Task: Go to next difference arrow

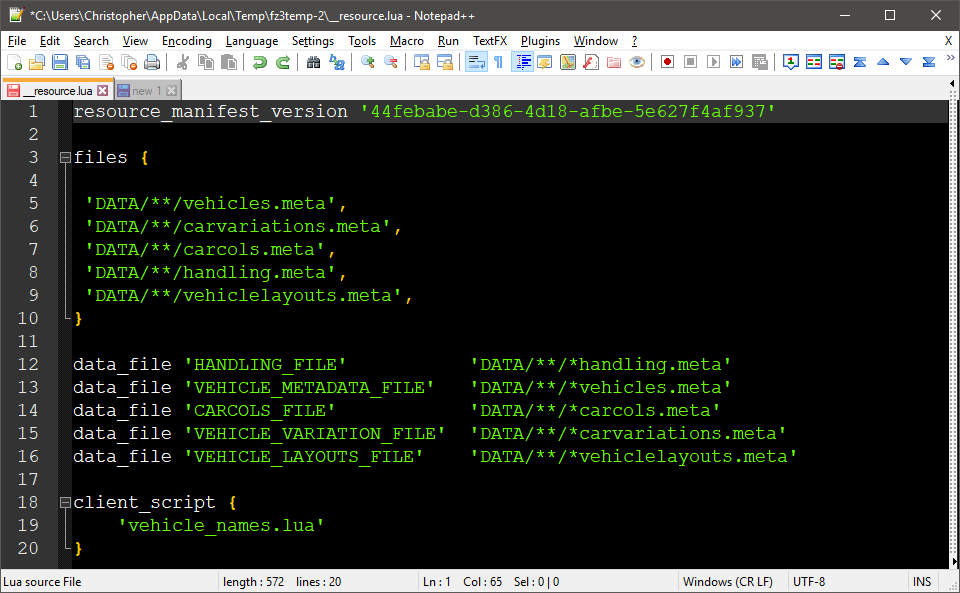Action: coord(906,62)
